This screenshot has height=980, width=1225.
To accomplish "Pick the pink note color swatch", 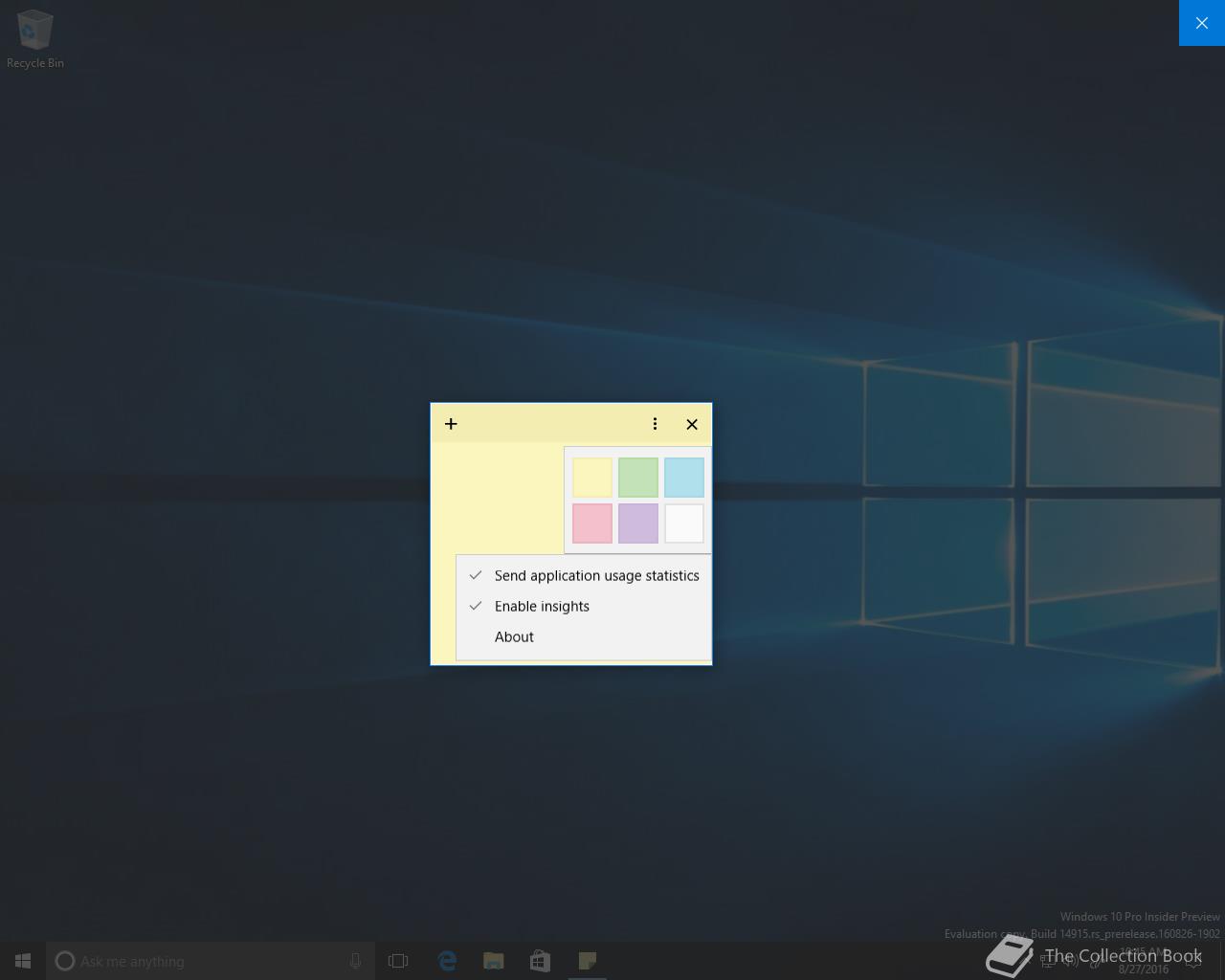I will pos(592,523).
